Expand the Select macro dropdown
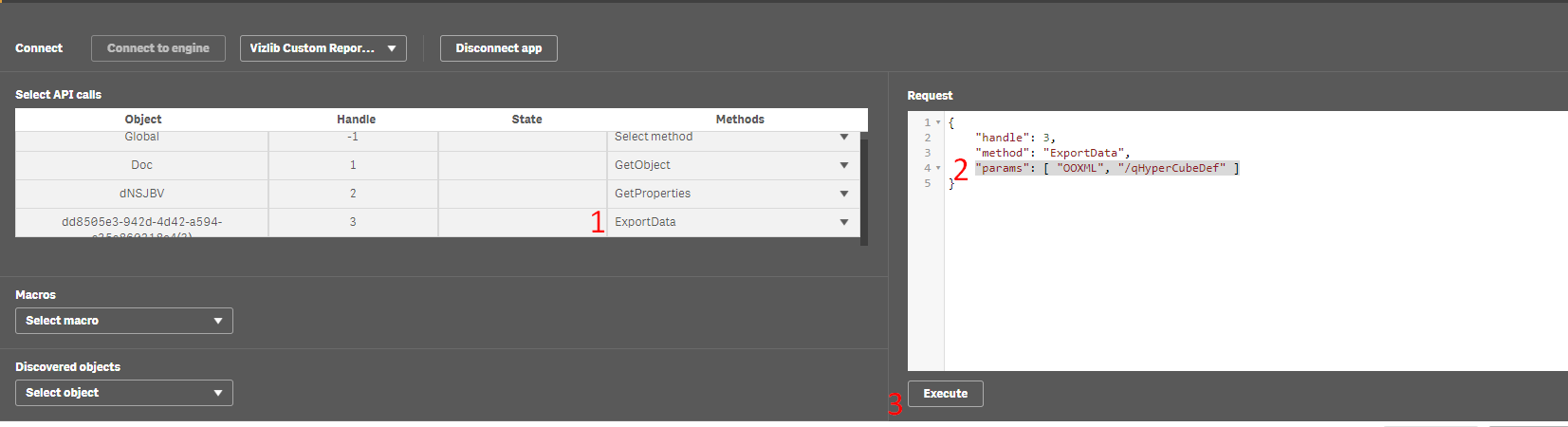 [x=124, y=321]
